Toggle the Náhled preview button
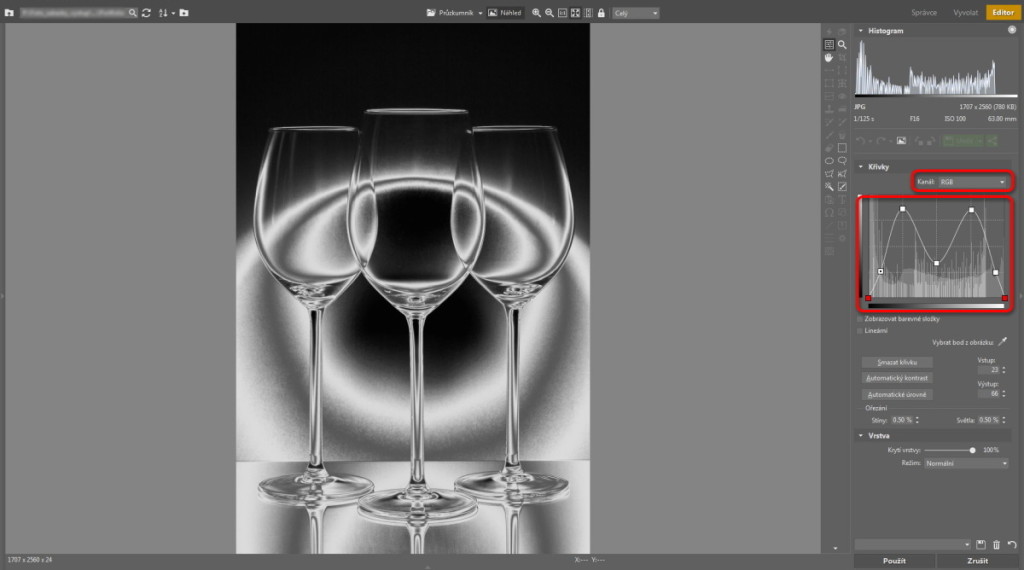Viewport: 1024px width, 570px height. pos(505,12)
